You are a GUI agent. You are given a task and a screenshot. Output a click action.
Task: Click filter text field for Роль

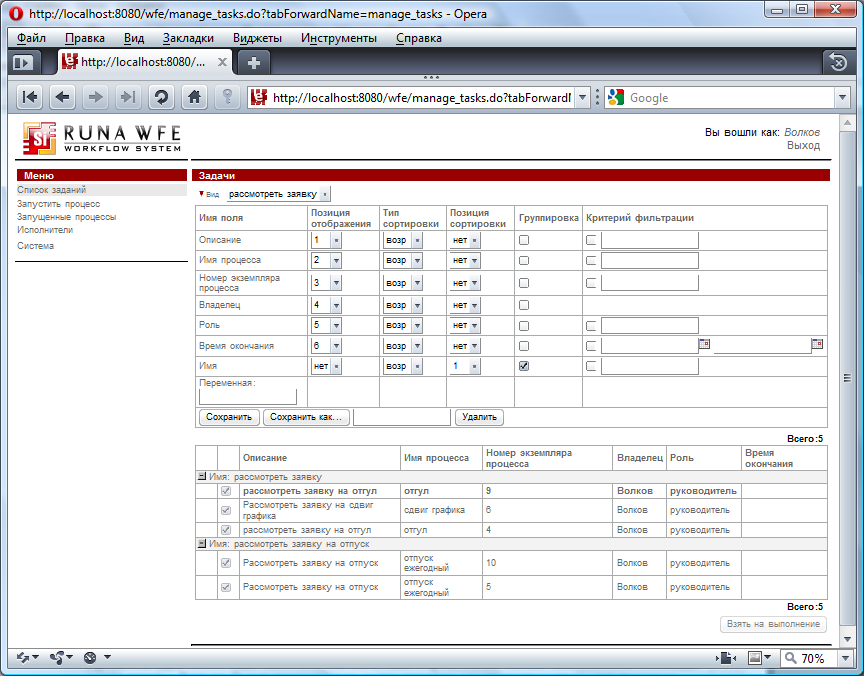tap(650, 326)
